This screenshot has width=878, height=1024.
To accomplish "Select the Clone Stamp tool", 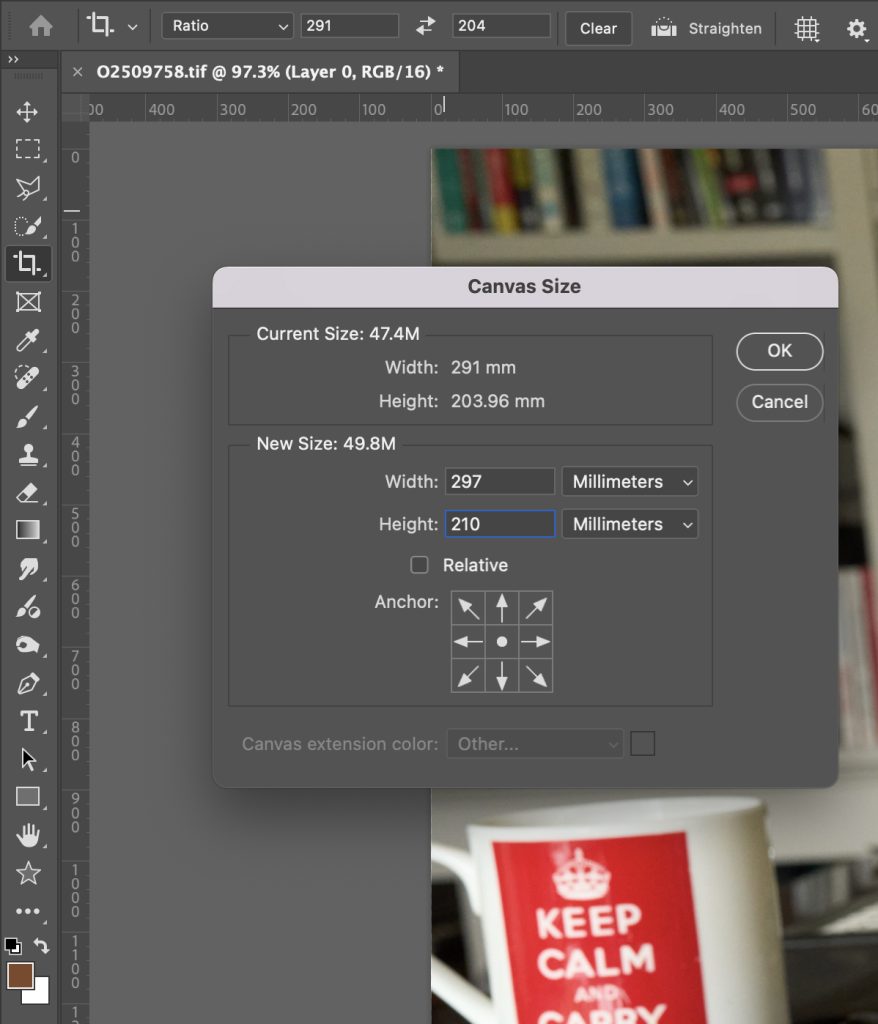I will pyautogui.click(x=28, y=455).
